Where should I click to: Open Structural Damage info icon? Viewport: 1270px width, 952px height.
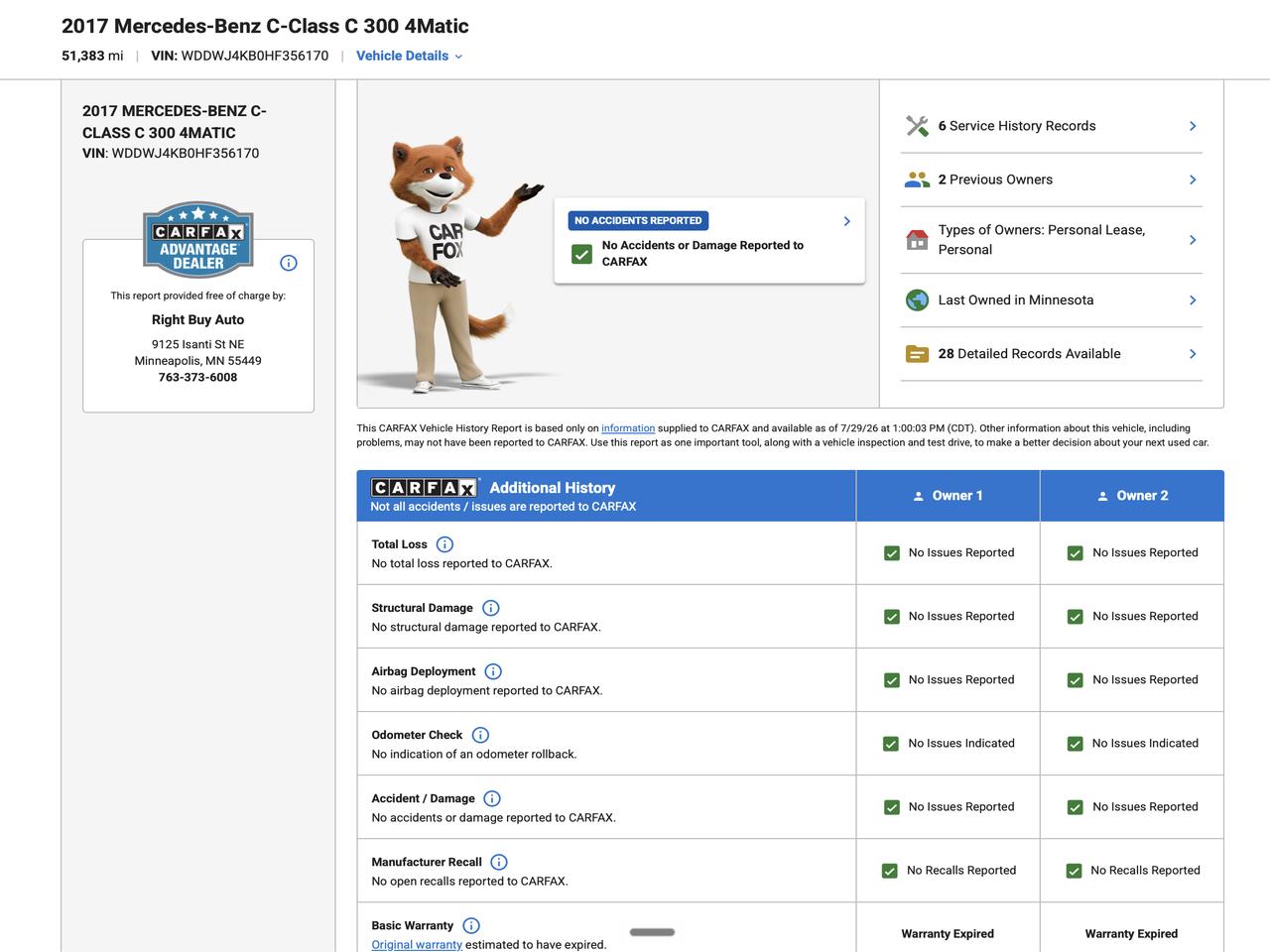(490, 608)
